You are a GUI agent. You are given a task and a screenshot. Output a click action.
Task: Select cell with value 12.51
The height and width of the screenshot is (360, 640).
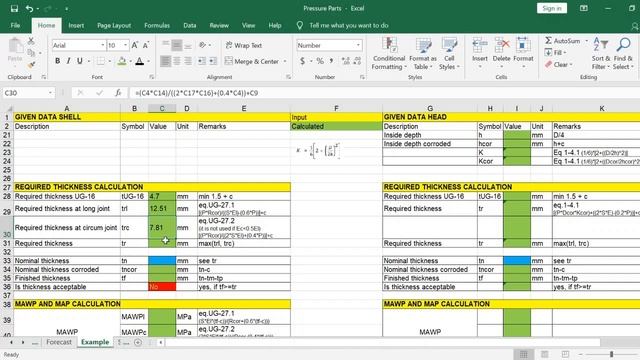(x=162, y=209)
